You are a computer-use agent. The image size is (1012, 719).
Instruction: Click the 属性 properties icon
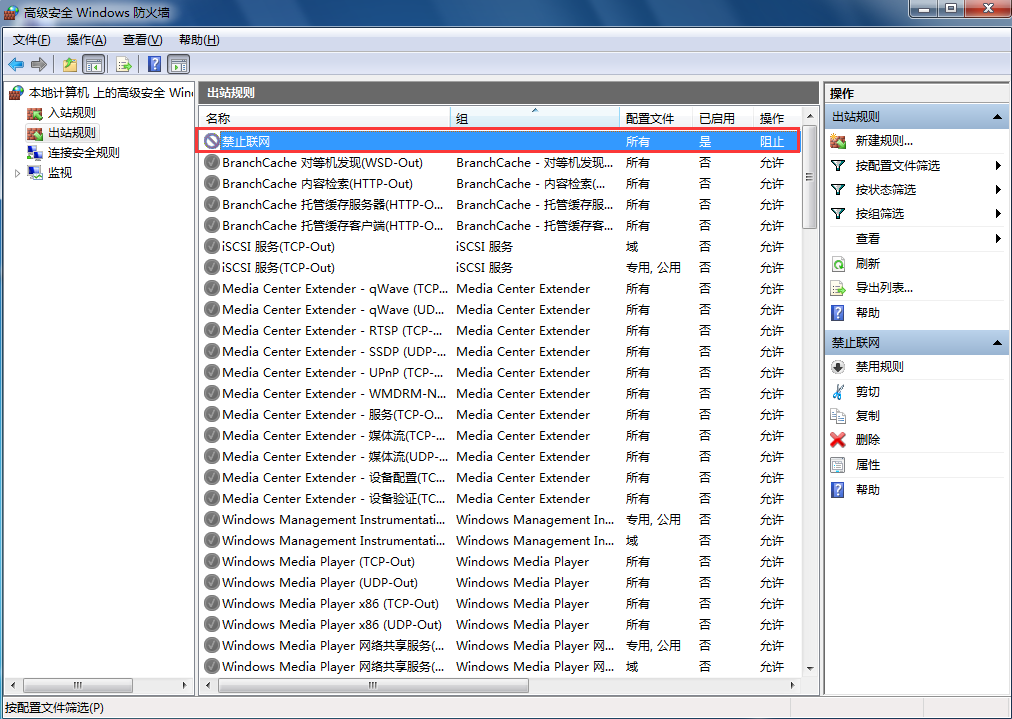click(838, 465)
